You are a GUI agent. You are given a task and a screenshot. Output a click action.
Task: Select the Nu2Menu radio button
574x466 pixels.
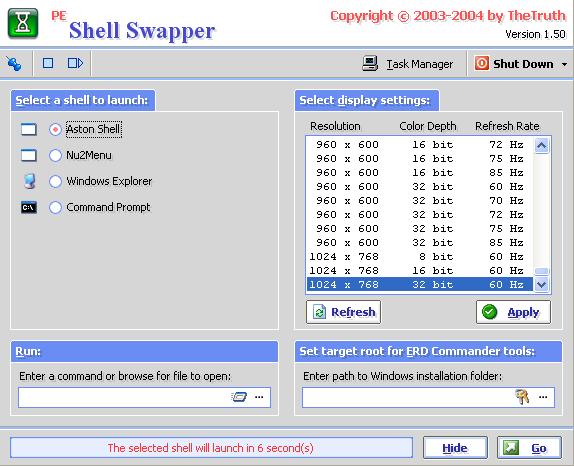(55, 156)
